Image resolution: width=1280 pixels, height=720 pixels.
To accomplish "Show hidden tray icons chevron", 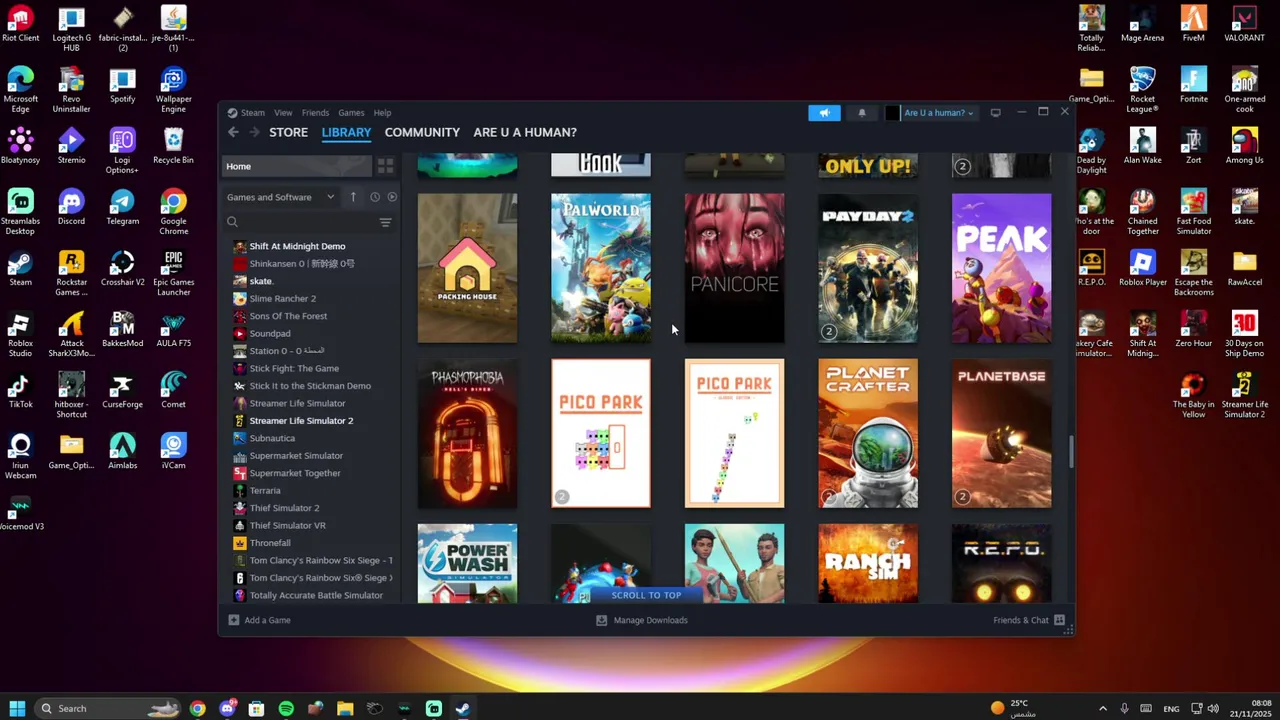I will (x=1103, y=708).
